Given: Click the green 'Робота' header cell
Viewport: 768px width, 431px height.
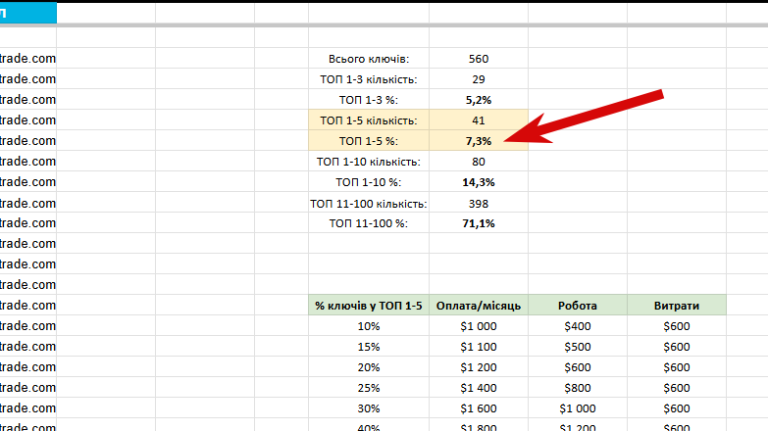Looking at the screenshot, I should (x=577, y=306).
